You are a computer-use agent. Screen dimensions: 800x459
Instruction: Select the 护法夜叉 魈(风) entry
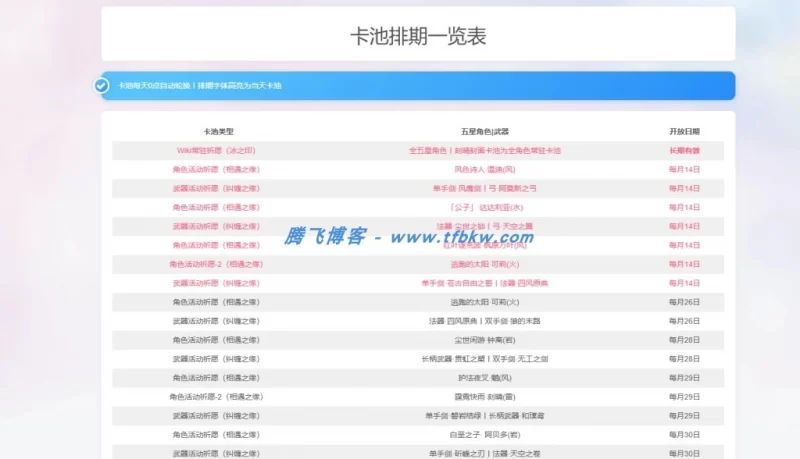coord(484,378)
